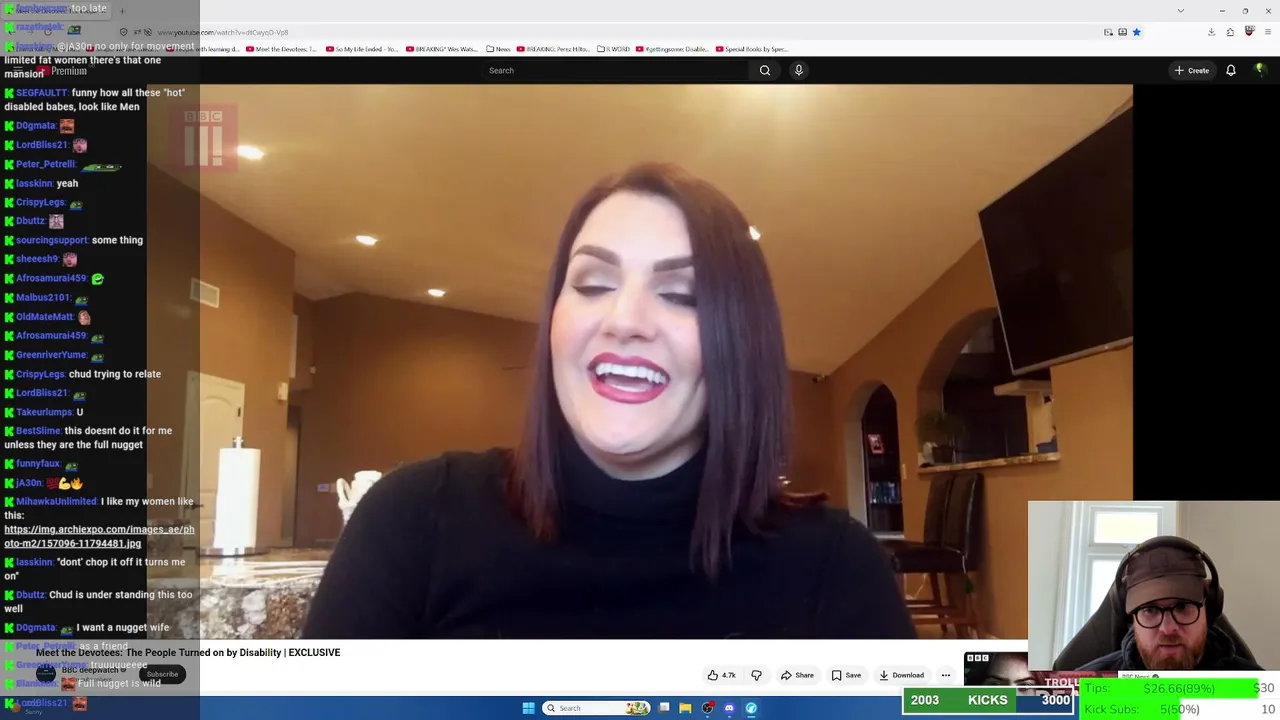Click username sourcingsupport in chat
The width and height of the screenshot is (1280, 720).
click(x=52, y=240)
